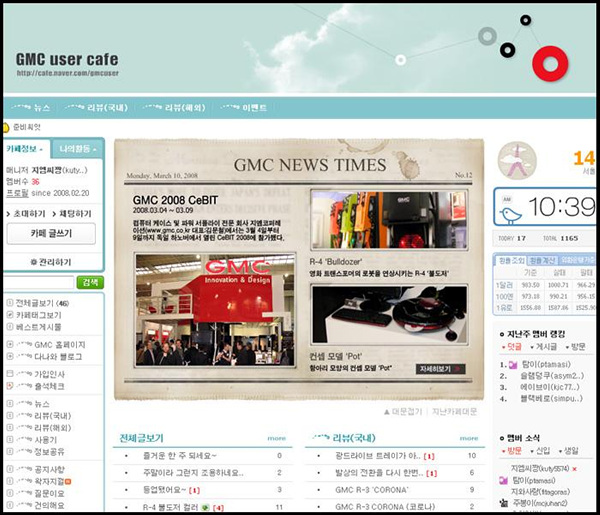Select 신입 filter in 멤버 소식

[540, 451]
